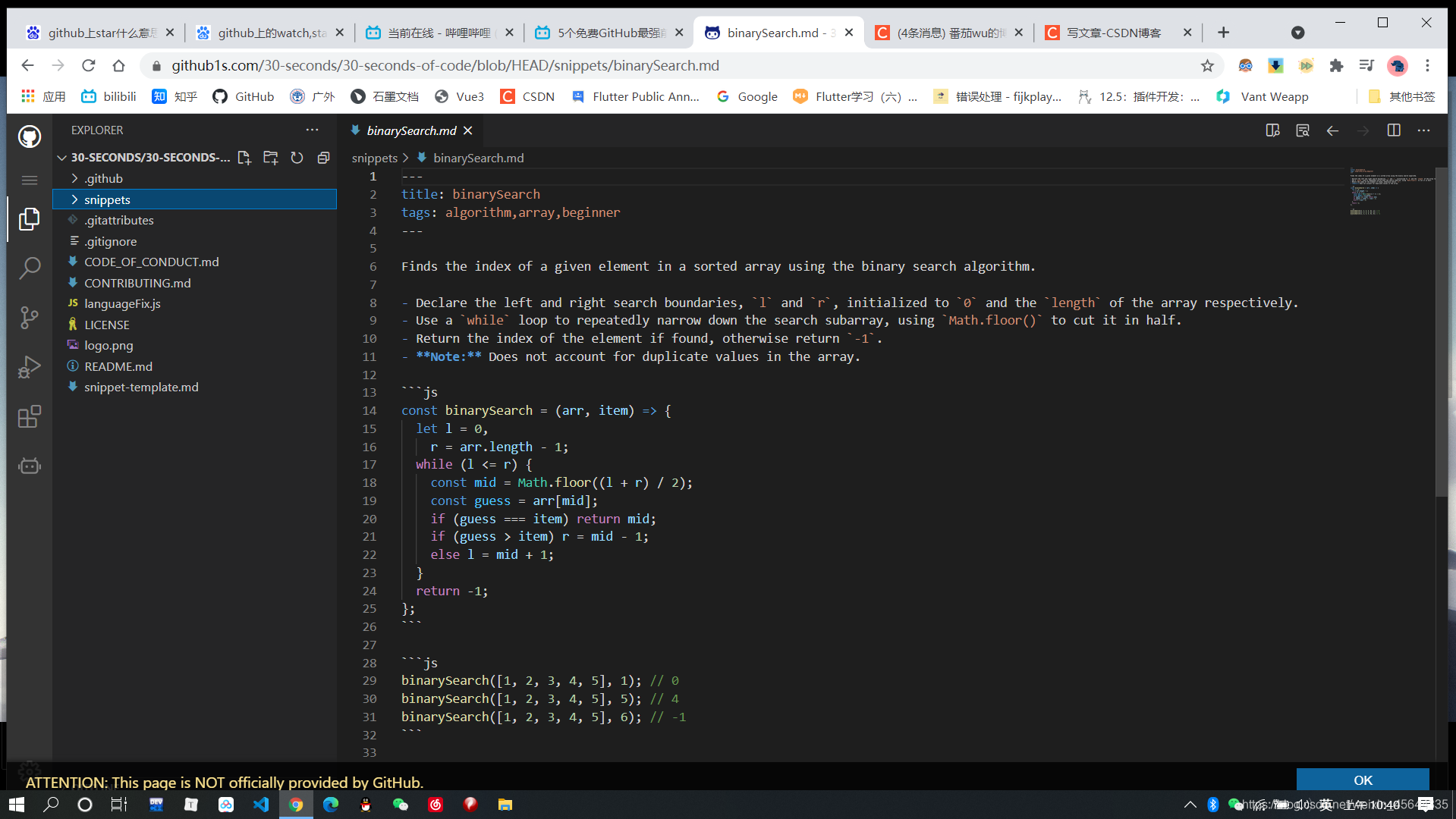
Task: Open Windows Start menu
Action: [x=17, y=805]
